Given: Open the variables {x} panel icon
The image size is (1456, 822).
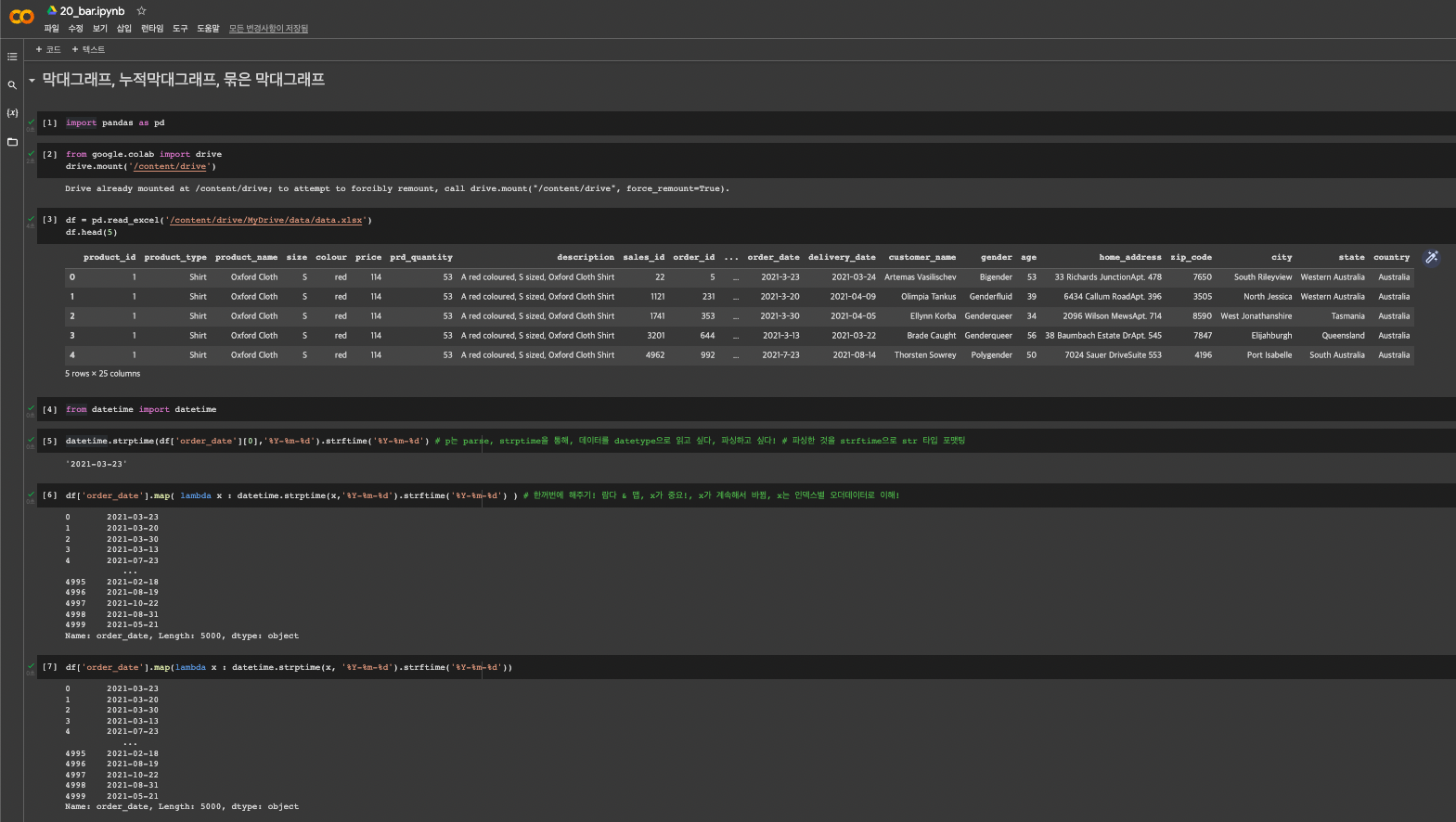Looking at the screenshot, I should 12,113.
